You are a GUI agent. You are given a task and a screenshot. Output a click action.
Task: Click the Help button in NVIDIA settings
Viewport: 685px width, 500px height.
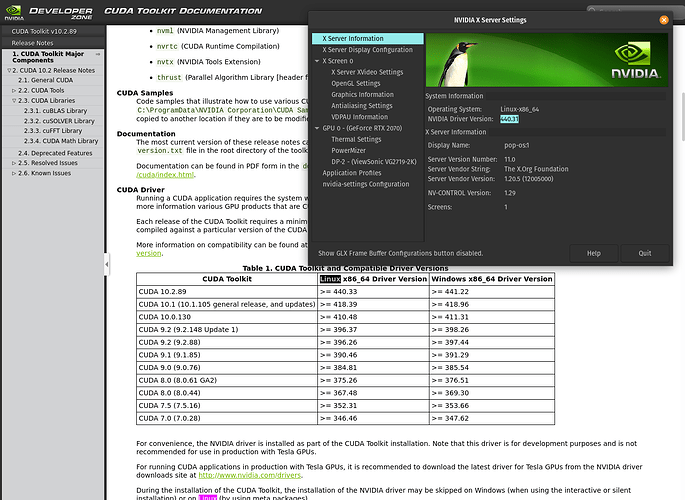594,253
